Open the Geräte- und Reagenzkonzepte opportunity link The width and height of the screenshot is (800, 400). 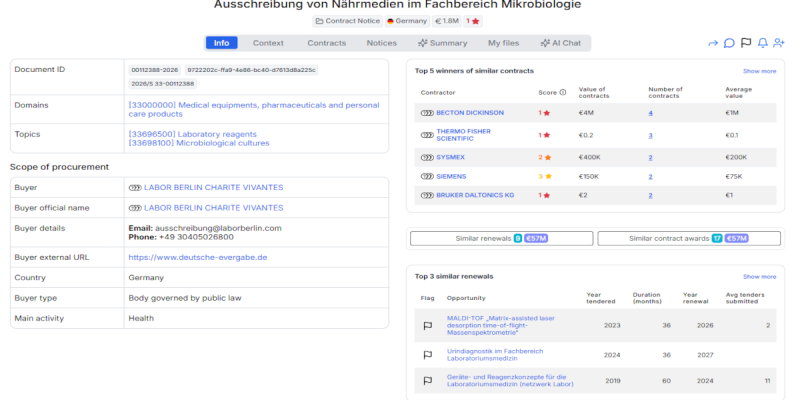click(x=510, y=381)
